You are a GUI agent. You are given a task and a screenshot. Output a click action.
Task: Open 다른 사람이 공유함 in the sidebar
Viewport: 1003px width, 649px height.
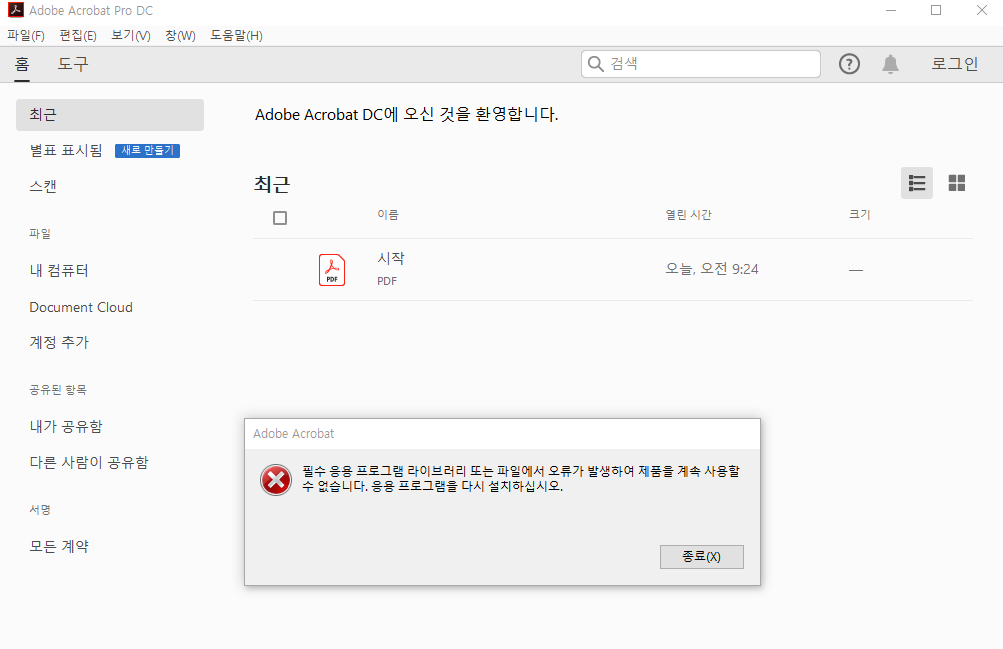(x=89, y=462)
